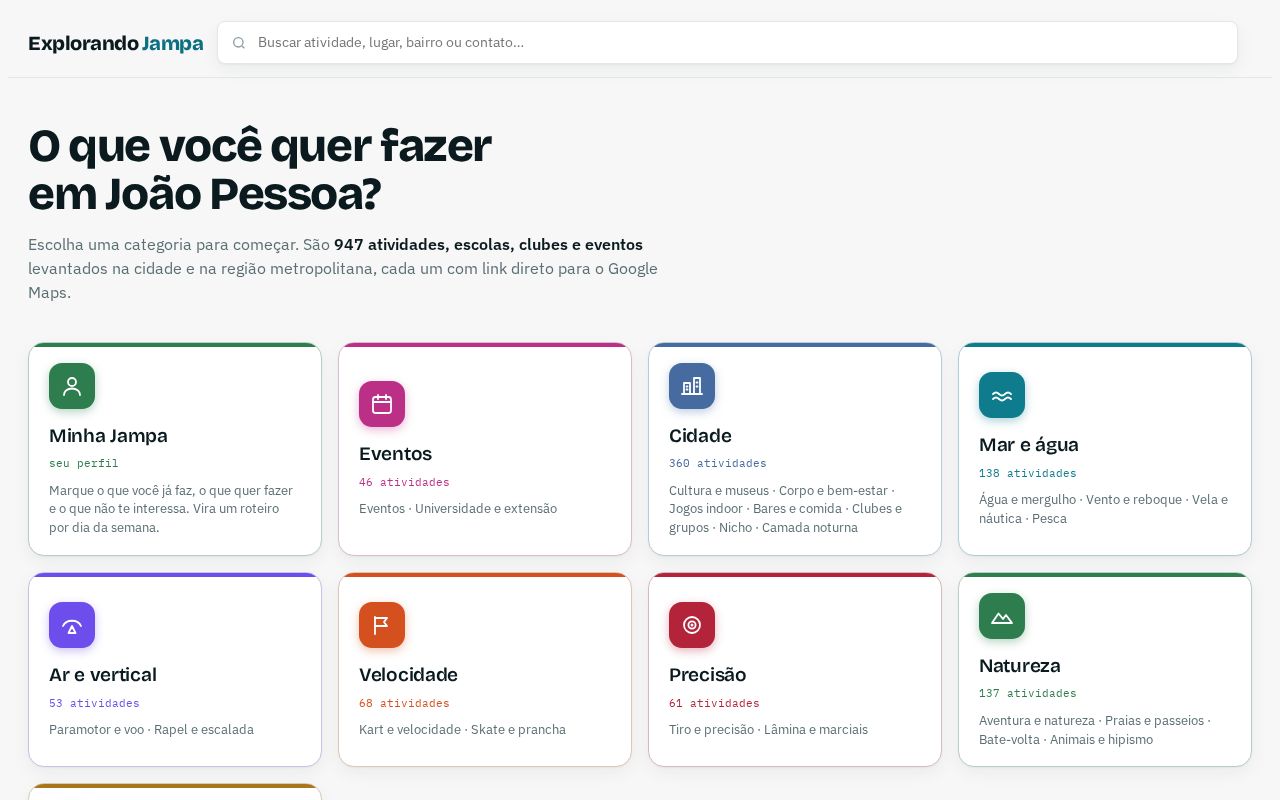
Task: Focus the activity search field
Action: (x=728, y=43)
